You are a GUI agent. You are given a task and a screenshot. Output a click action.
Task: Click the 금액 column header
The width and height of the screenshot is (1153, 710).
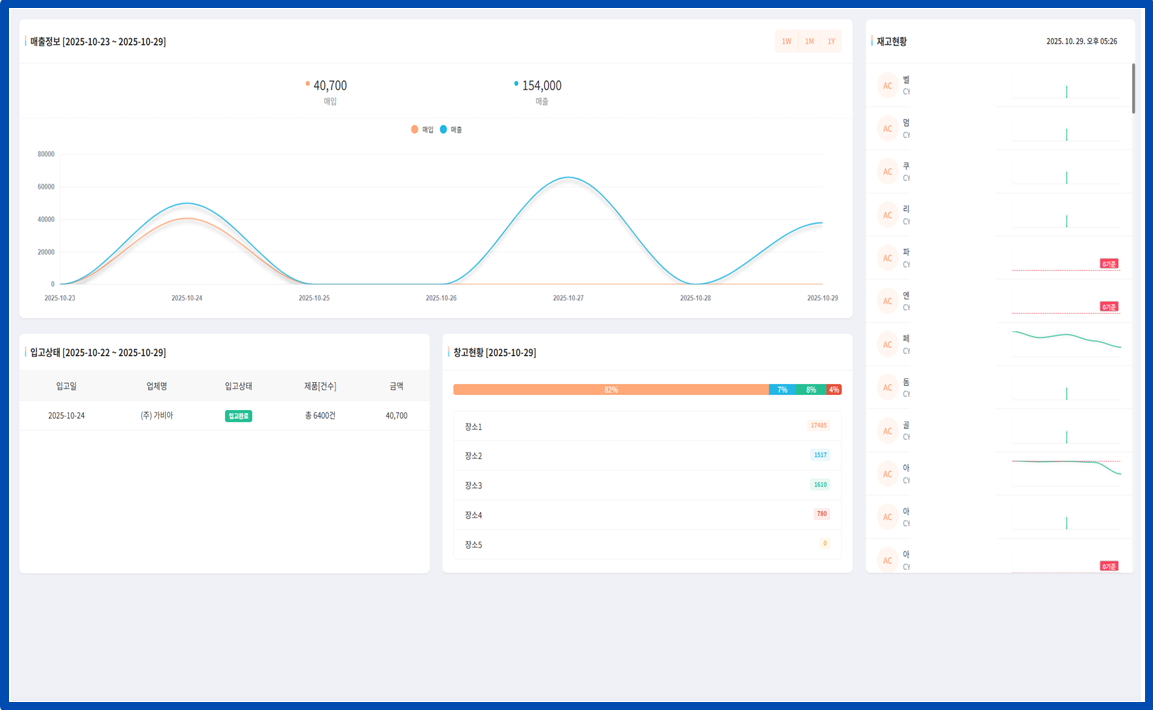(396, 385)
